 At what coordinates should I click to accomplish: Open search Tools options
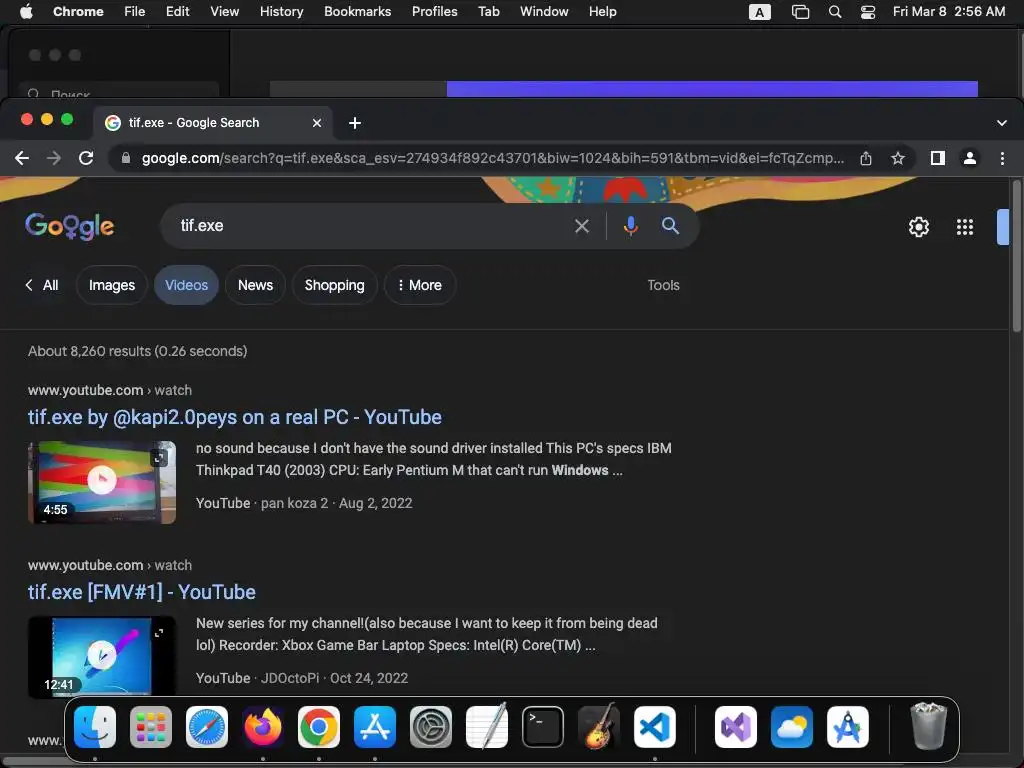664,285
